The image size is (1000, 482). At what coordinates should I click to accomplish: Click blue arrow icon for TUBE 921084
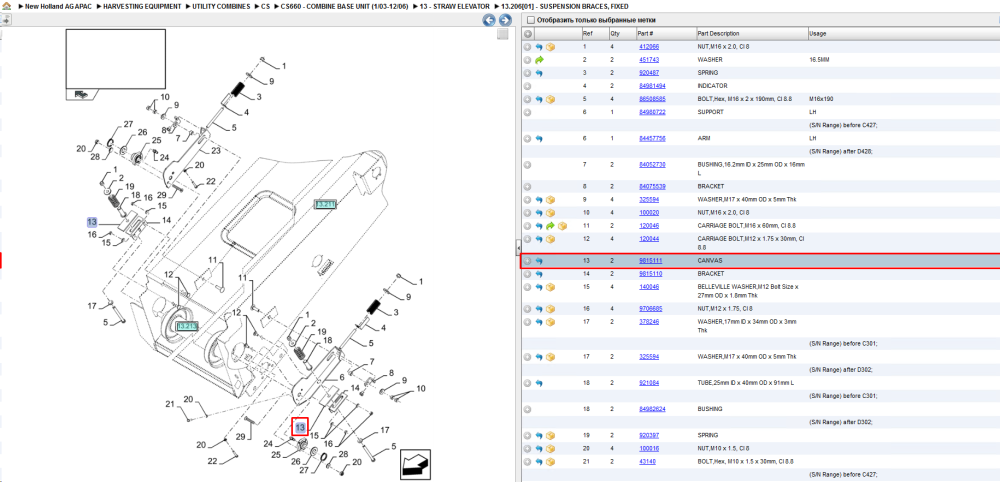tap(539, 383)
